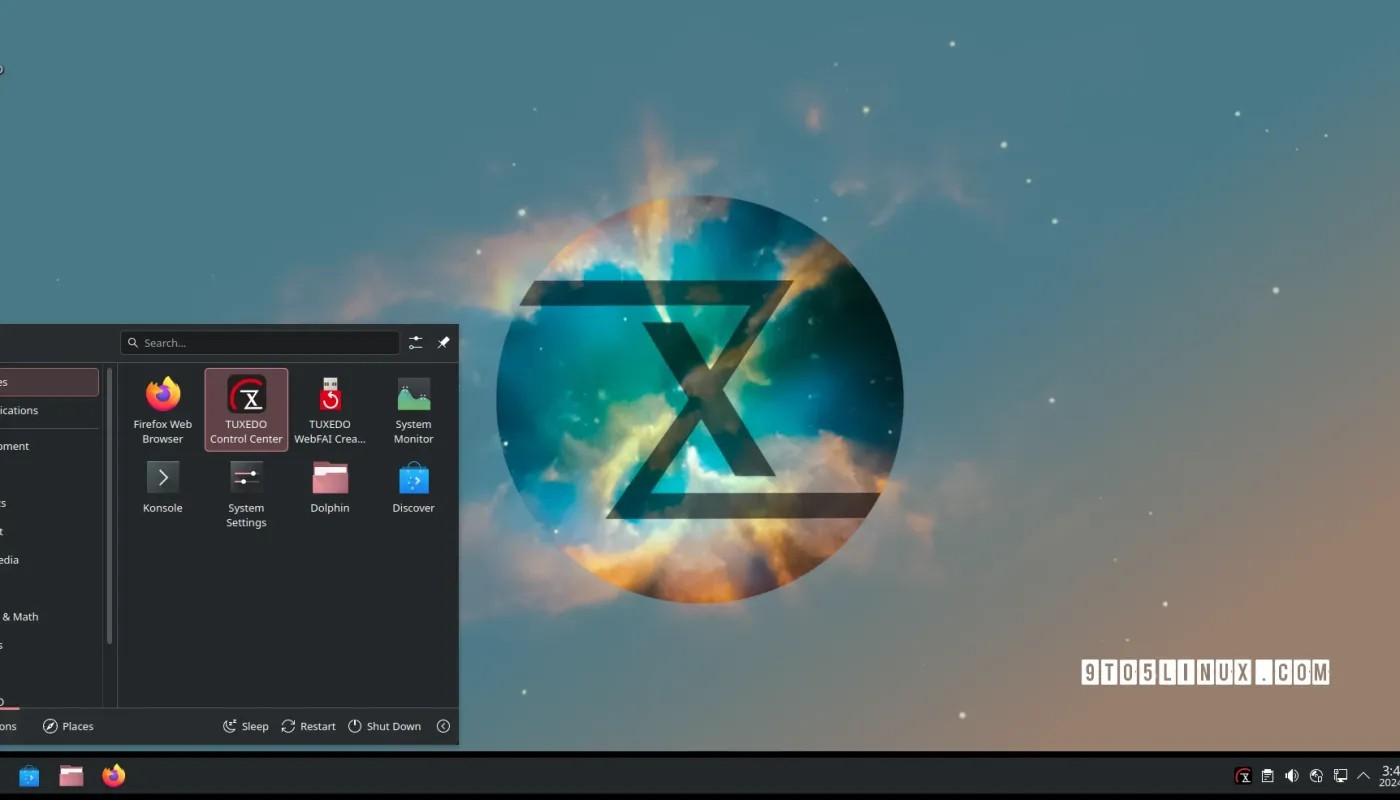Screen dimensions: 1400x800
Task: Put the computer to Sleep
Action: tap(246, 726)
